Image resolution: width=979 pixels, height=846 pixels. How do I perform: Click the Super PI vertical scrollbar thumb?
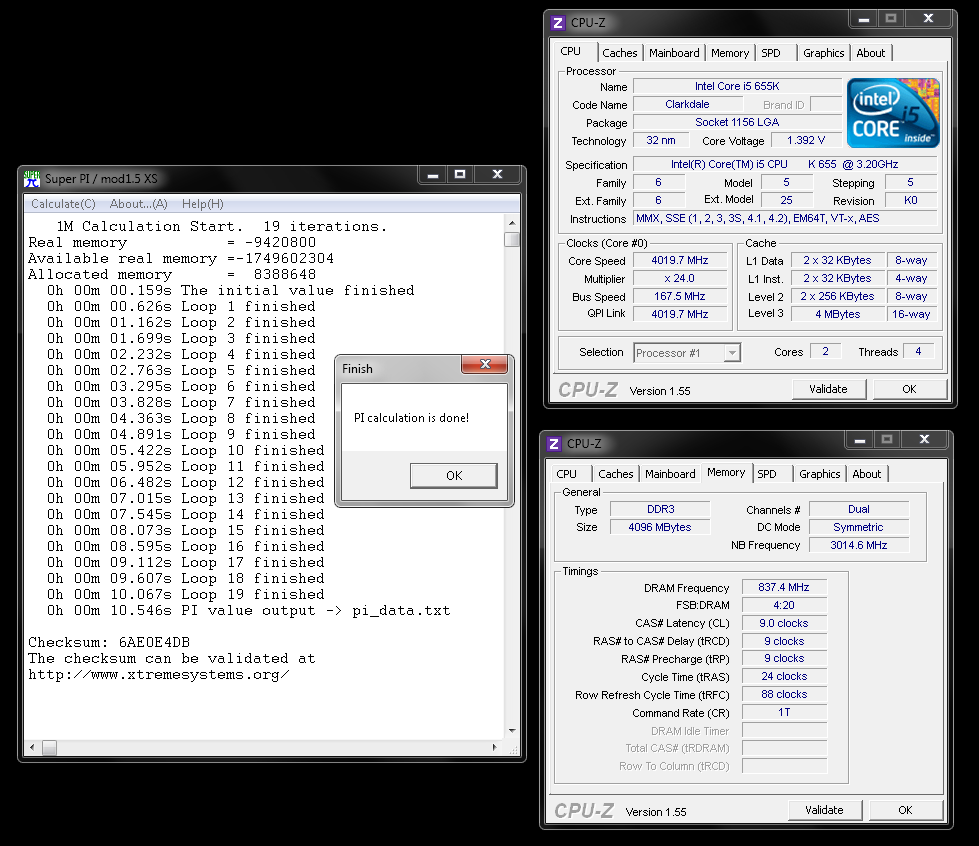click(512, 240)
